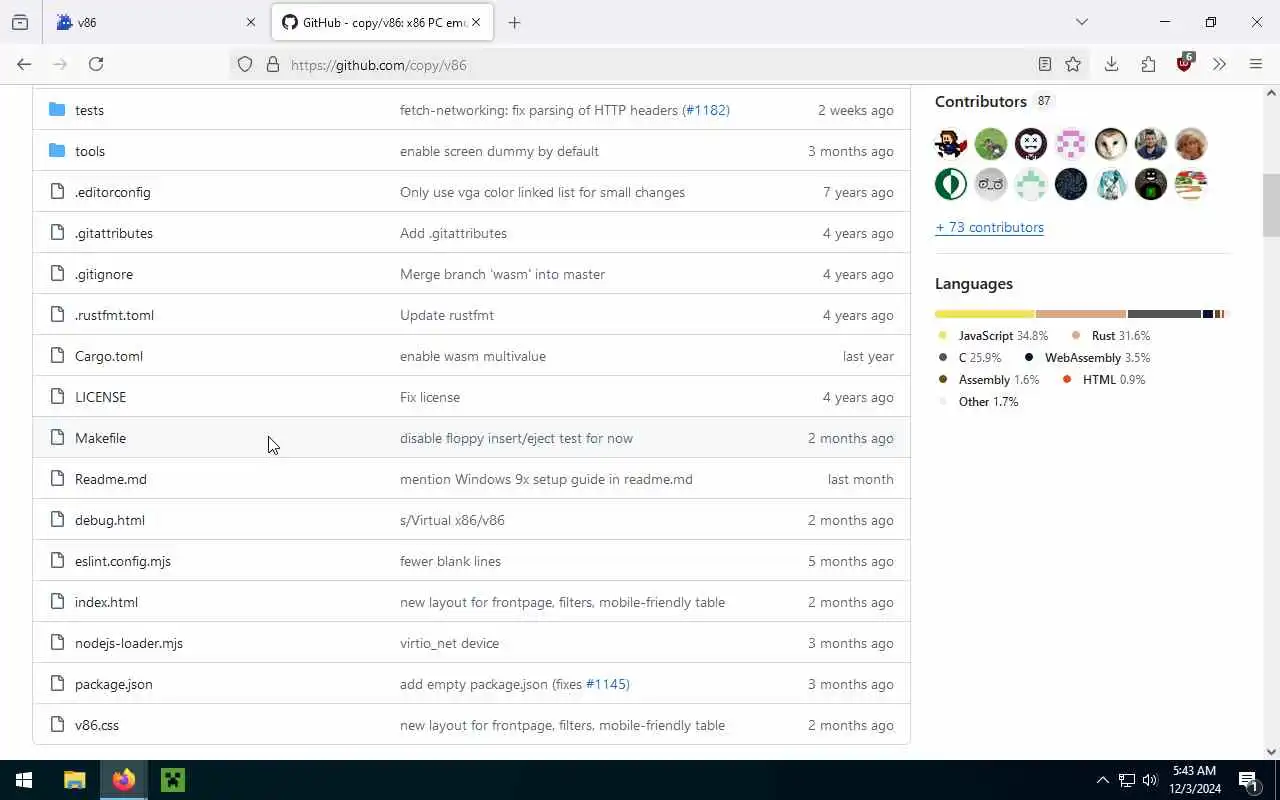Open Firefox application hamburger menu
The image size is (1280, 800).
coord(1256,64)
